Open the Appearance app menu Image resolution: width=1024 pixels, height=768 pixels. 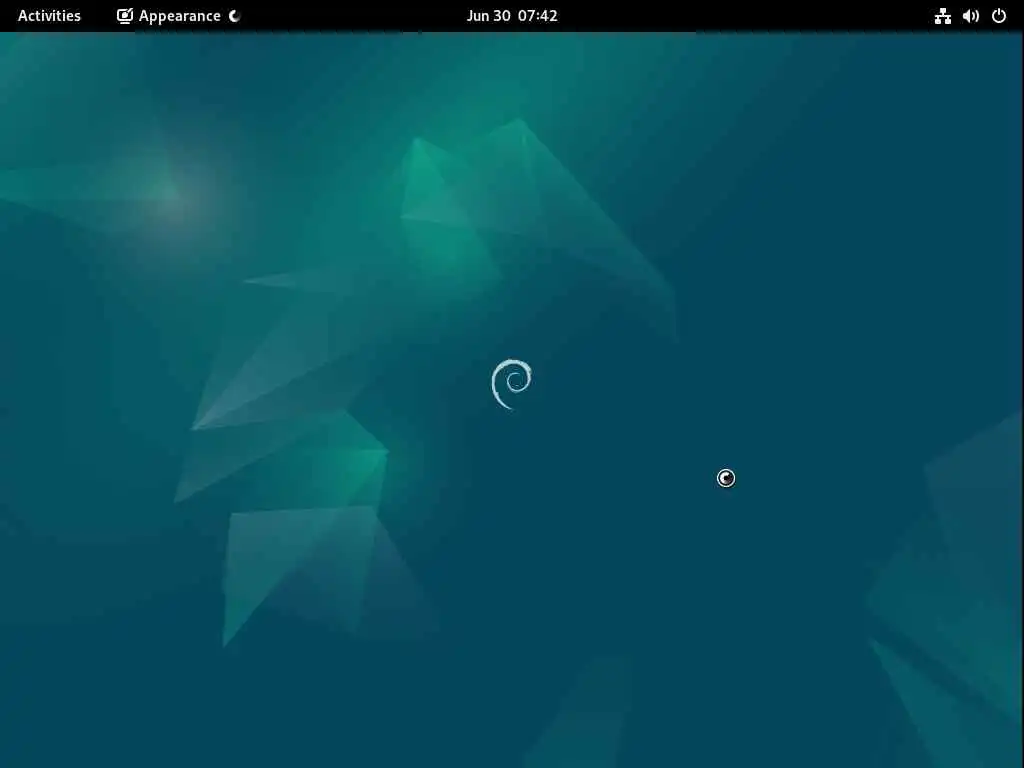[178, 16]
